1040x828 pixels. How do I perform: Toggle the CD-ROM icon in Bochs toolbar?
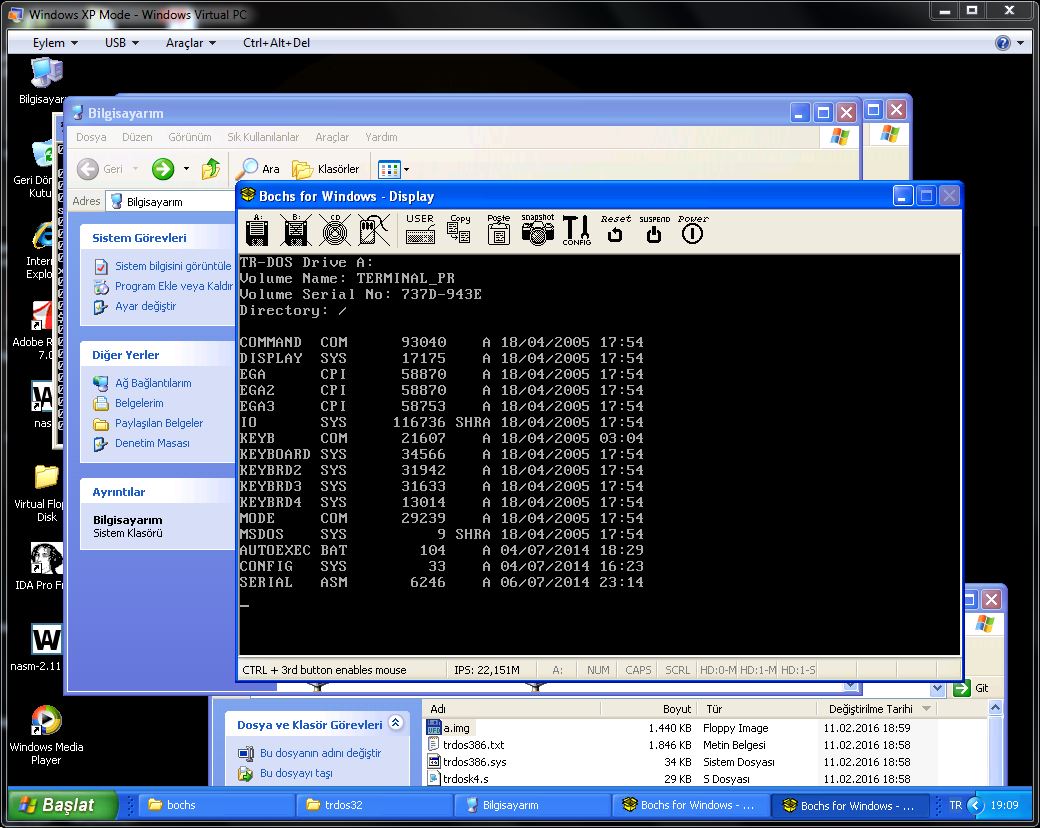pos(335,230)
